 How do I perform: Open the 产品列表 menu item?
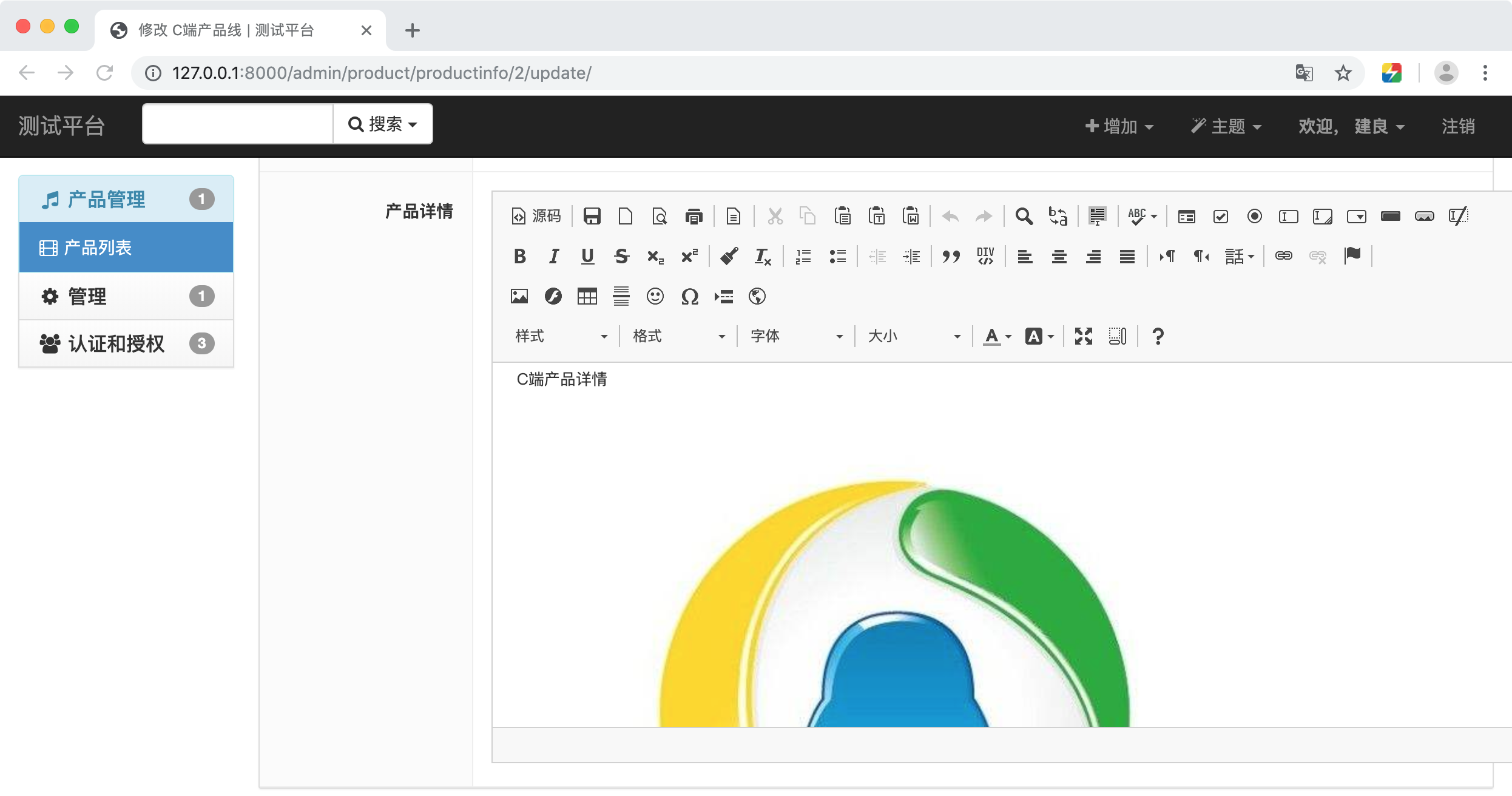[x=126, y=247]
